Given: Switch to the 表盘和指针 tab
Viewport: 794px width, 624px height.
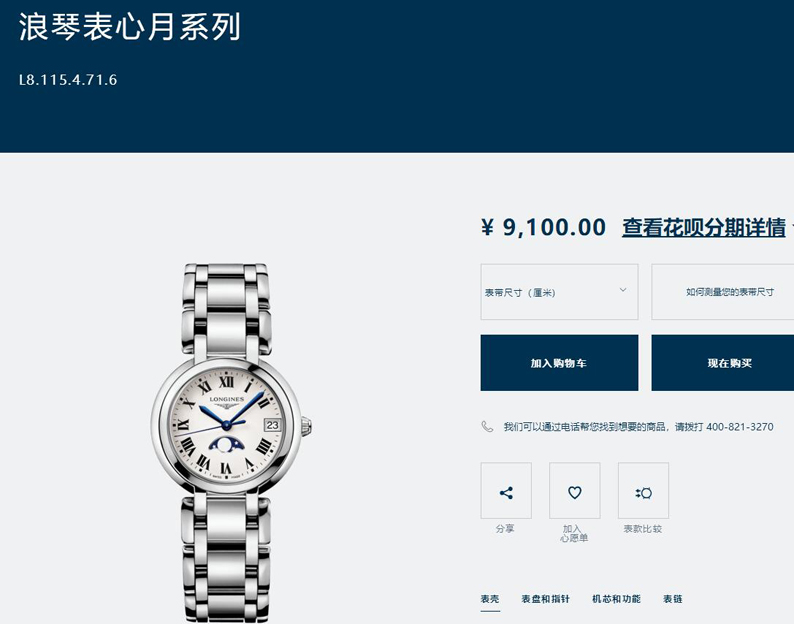Looking at the screenshot, I should click(x=545, y=599).
